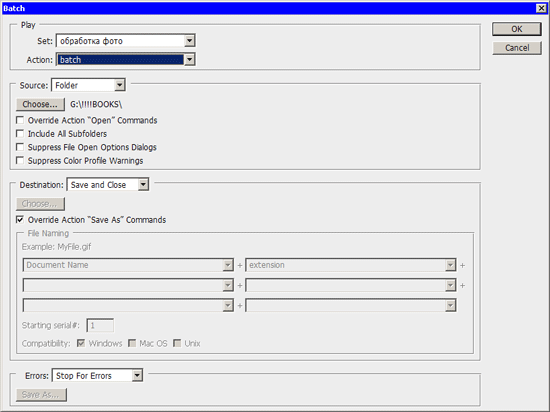Enable Override Action "Open" Commands checkbox
The width and height of the screenshot is (550, 412).
20,120
